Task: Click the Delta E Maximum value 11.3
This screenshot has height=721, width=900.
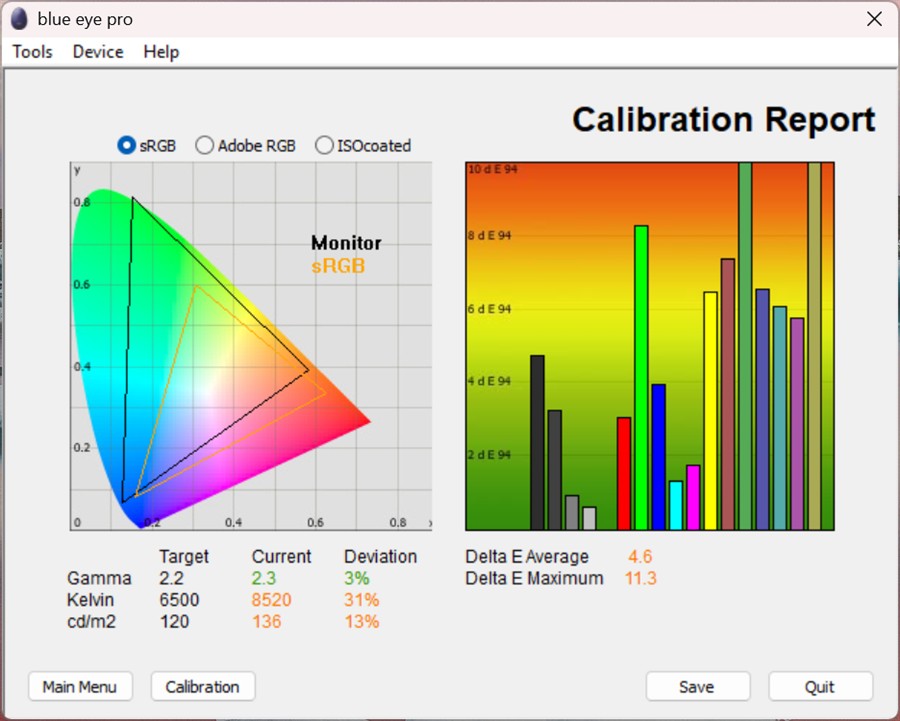Action: pyautogui.click(x=639, y=578)
